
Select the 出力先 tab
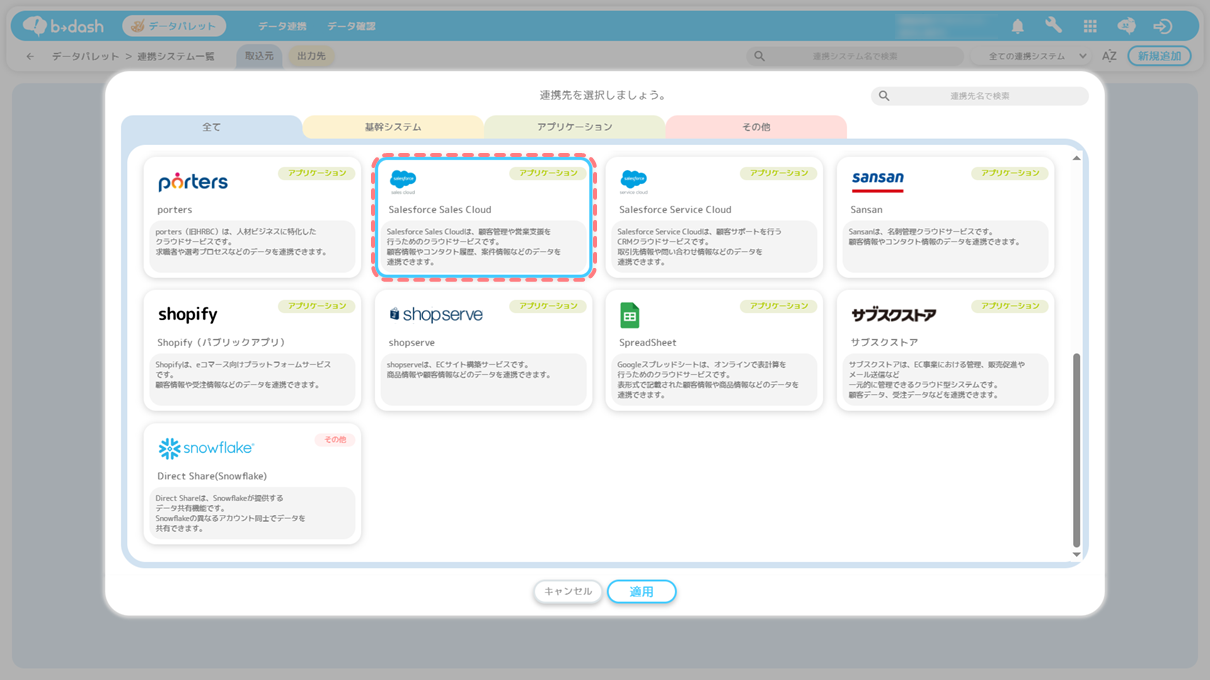[x=311, y=56]
